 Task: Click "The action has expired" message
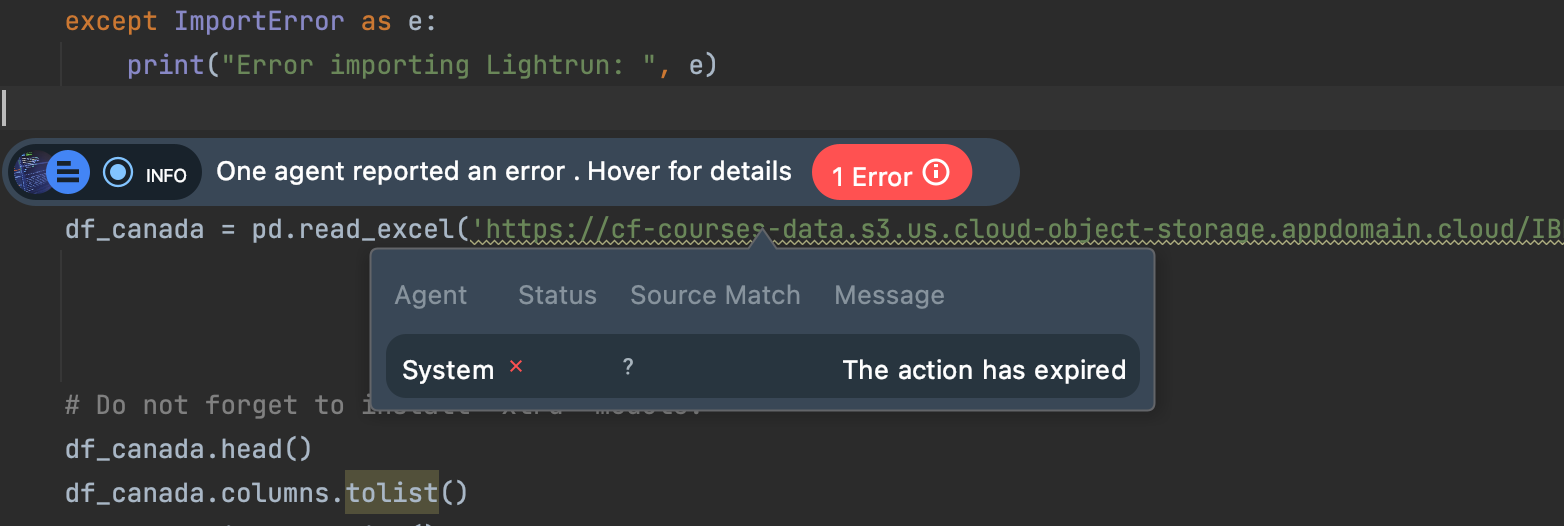pyautogui.click(x=984, y=370)
